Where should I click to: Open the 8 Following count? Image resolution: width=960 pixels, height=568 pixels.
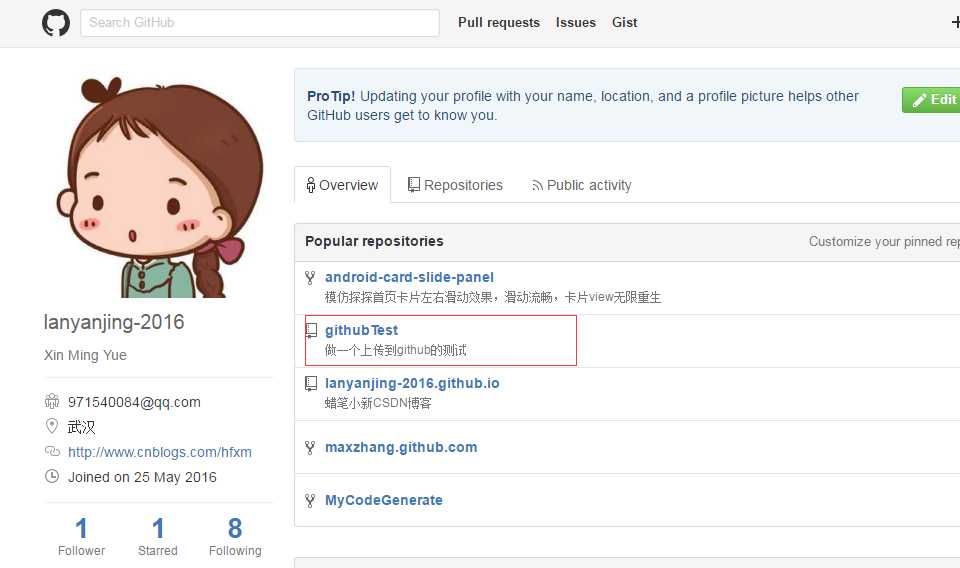point(235,537)
